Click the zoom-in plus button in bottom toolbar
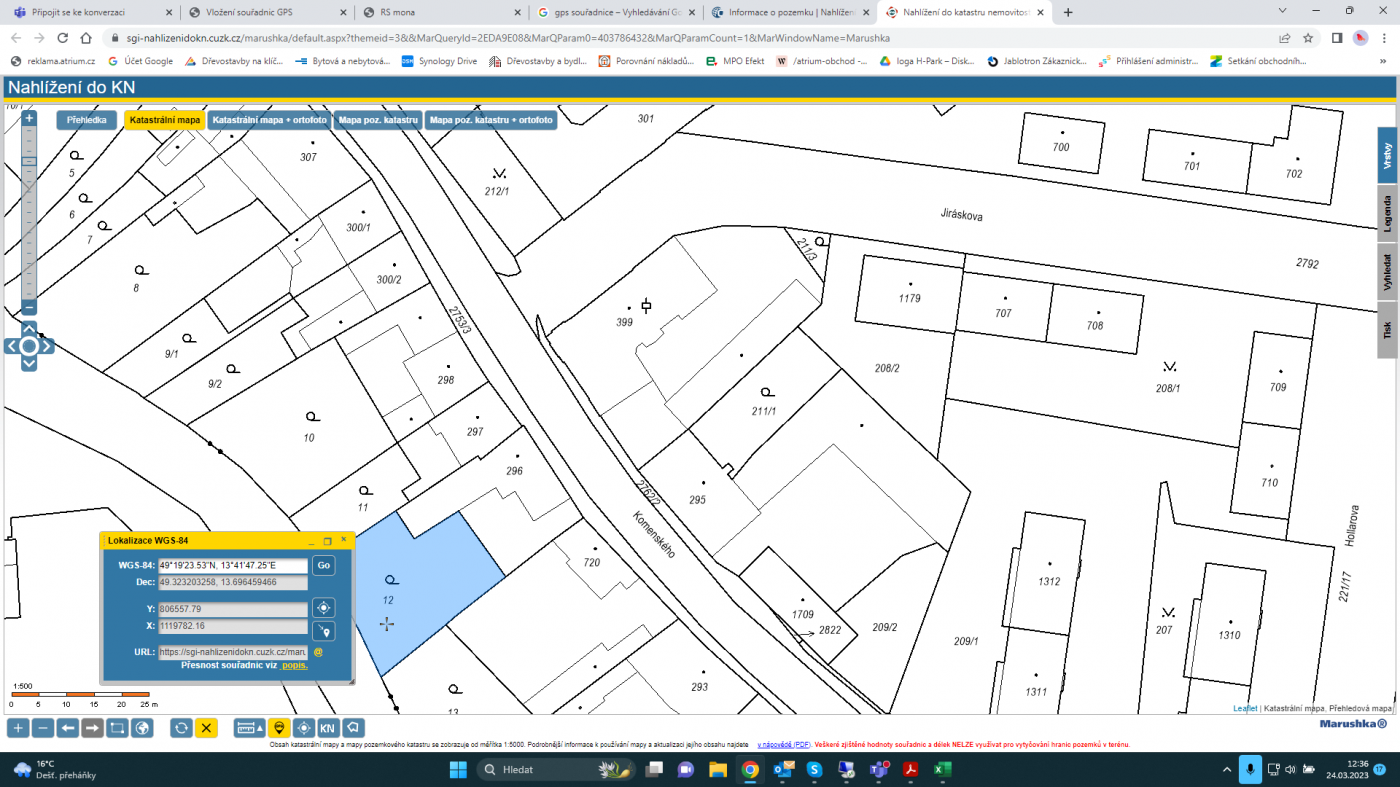The height and width of the screenshot is (787, 1400). (18, 728)
